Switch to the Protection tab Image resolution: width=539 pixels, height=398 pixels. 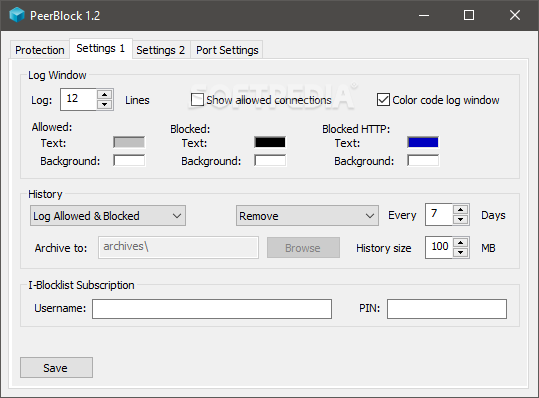point(40,50)
